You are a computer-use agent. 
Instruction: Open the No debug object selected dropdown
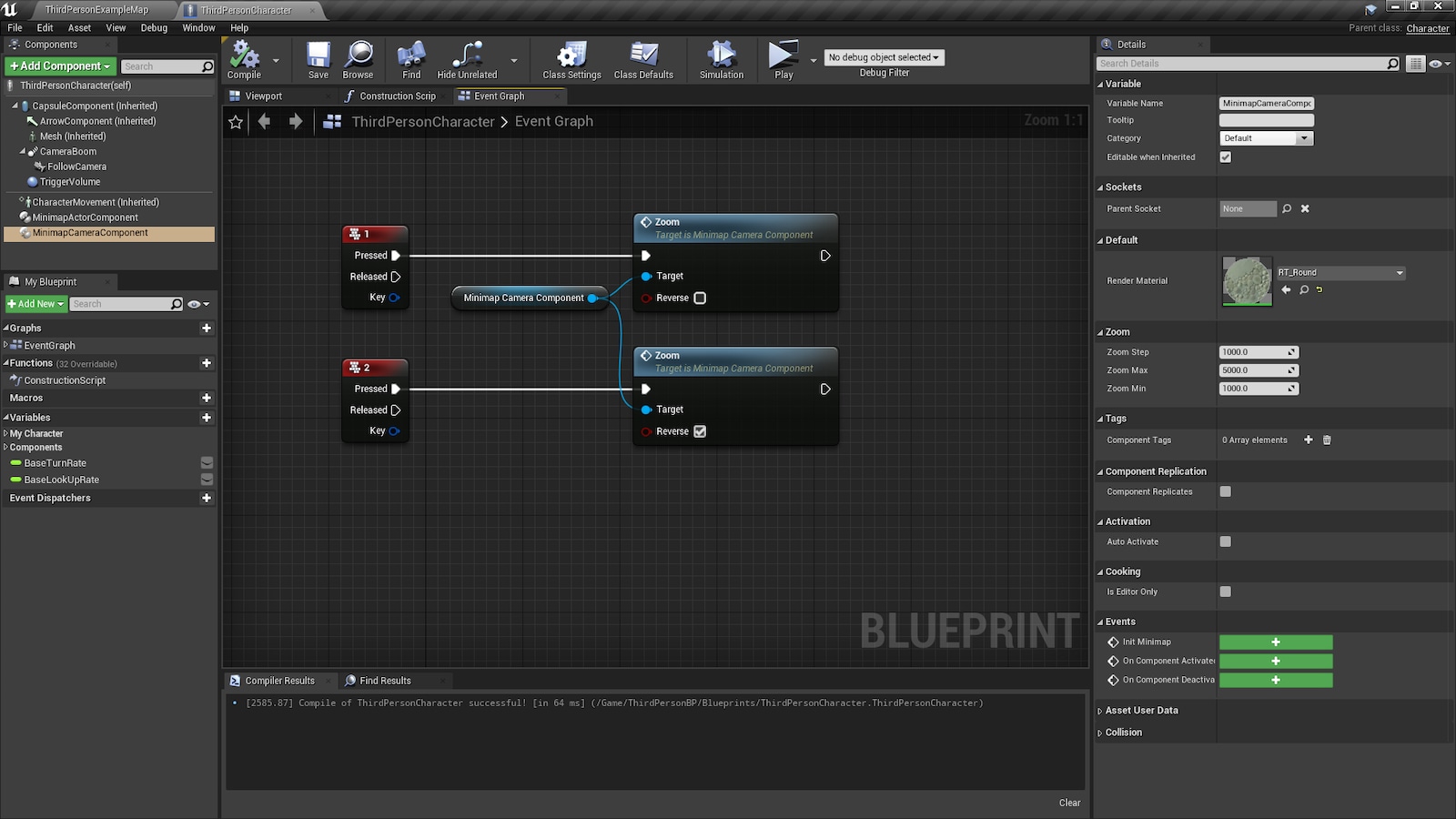(x=884, y=57)
